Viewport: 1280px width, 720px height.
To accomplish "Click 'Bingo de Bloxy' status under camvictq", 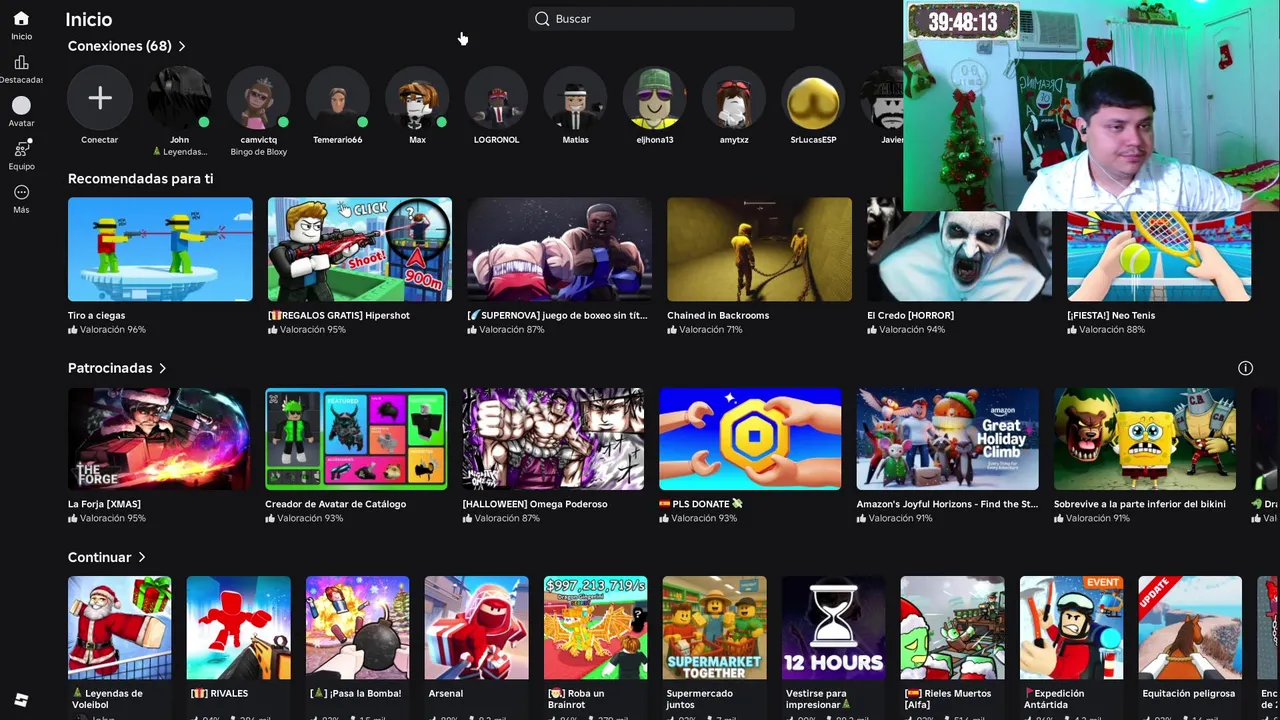I will click(258, 152).
